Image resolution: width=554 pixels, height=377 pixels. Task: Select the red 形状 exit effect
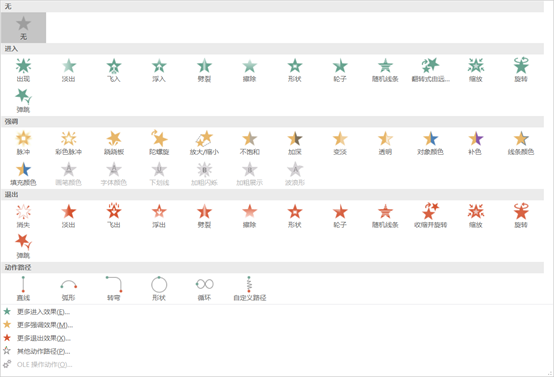point(295,216)
